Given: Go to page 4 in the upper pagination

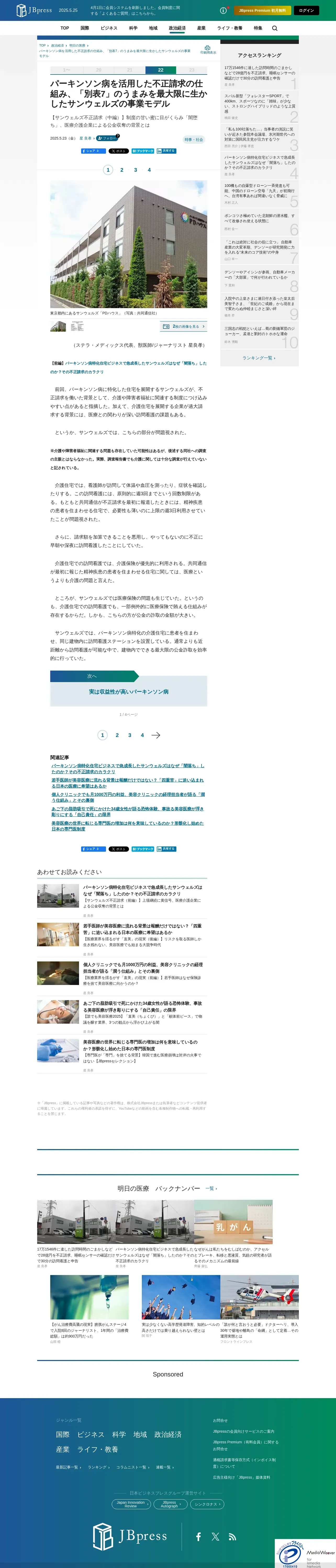Looking at the screenshot, I should click(x=149, y=170).
